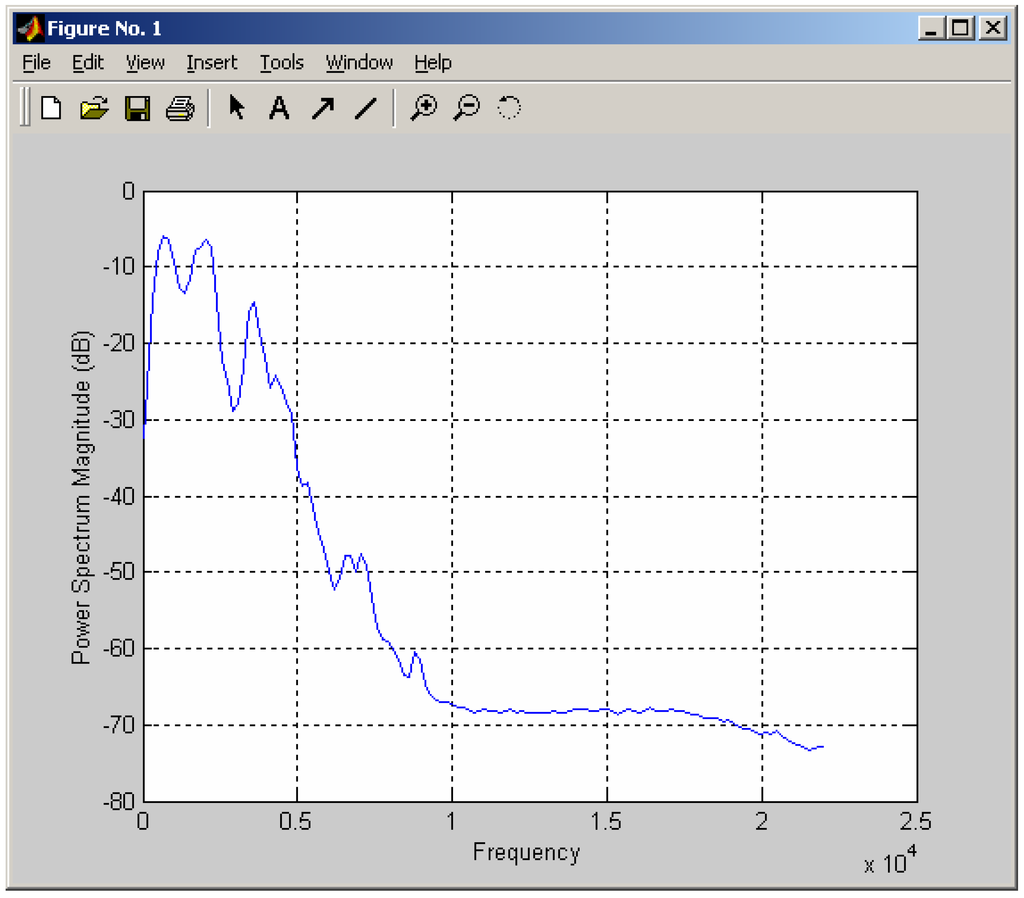Open the Edit menu
Viewport: 1024px width, 898px height.
pos(87,62)
